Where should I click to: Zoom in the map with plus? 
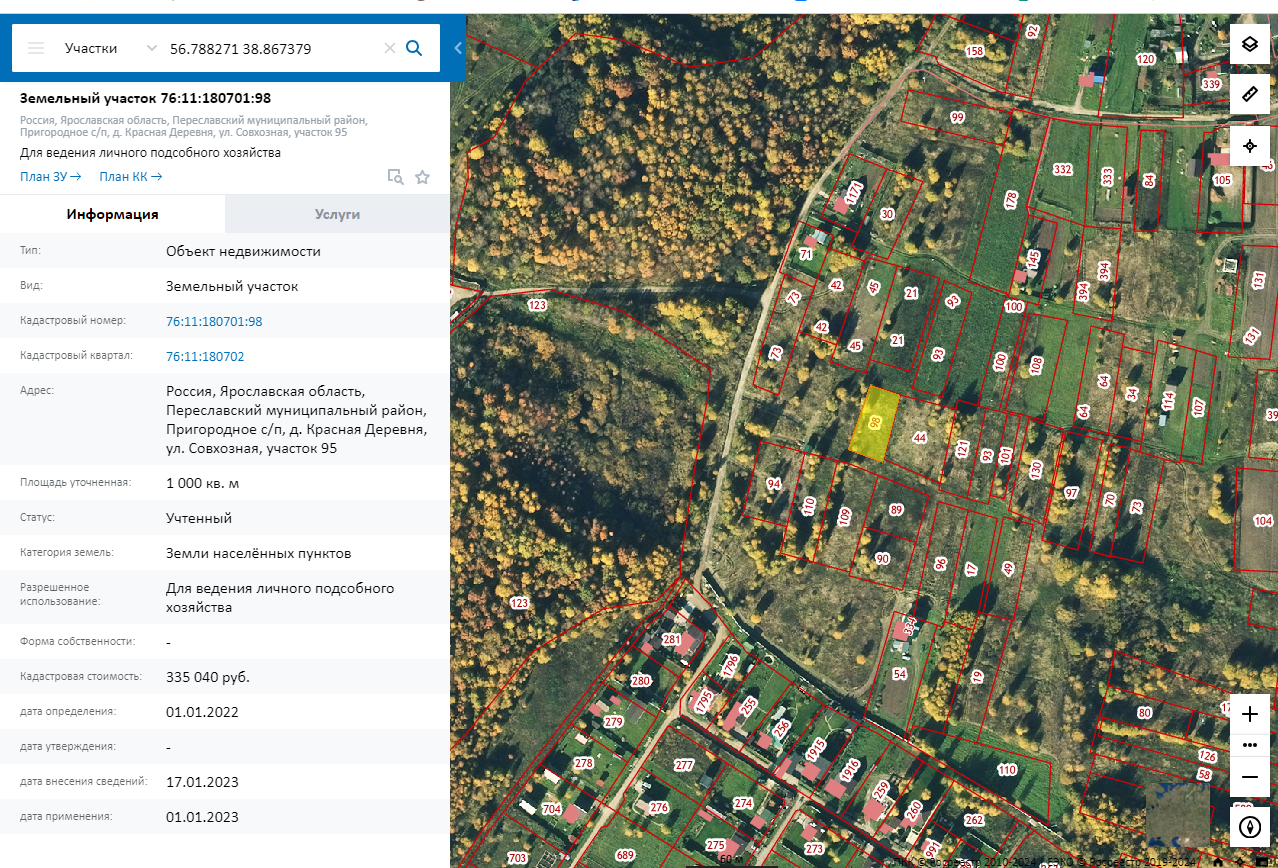point(1249,714)
